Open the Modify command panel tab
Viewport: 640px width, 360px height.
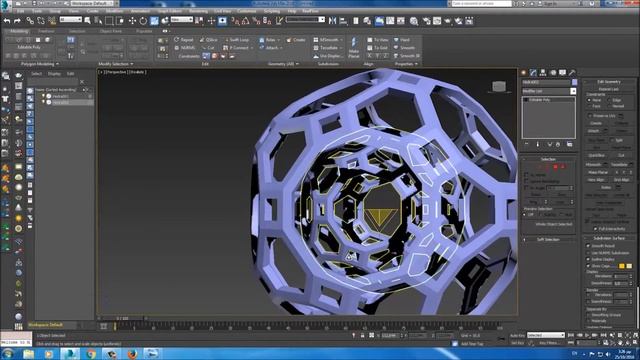(533, 72)
